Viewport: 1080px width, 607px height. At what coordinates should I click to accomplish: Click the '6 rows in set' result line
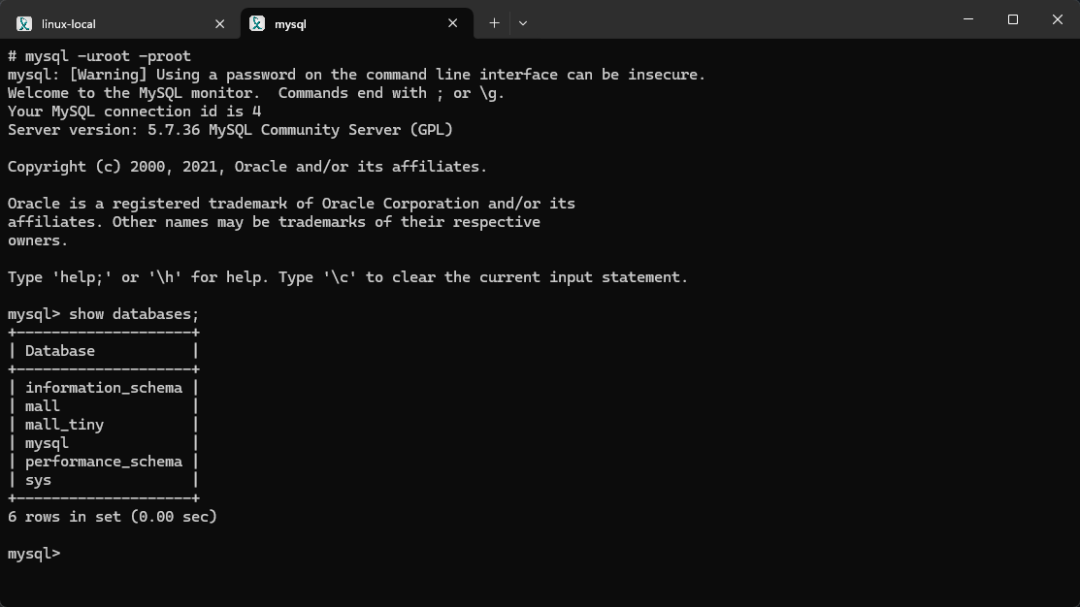112,517
